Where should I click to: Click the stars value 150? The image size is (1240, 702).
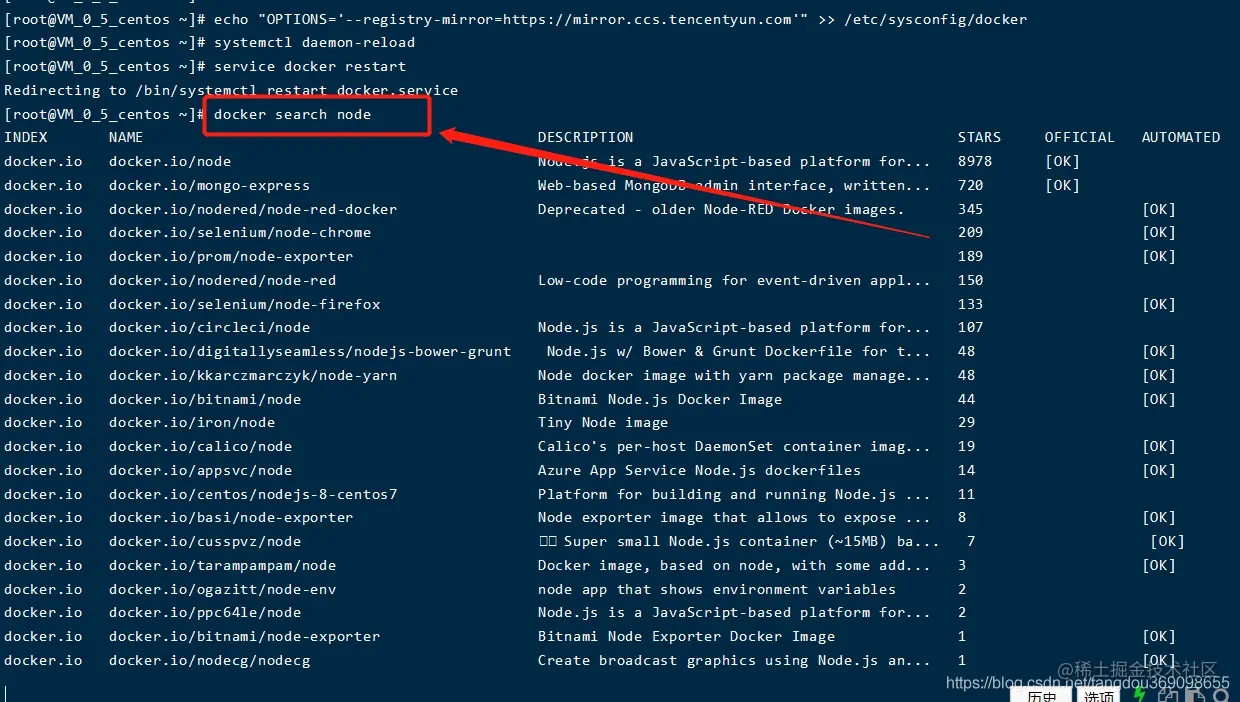[970, 280]
